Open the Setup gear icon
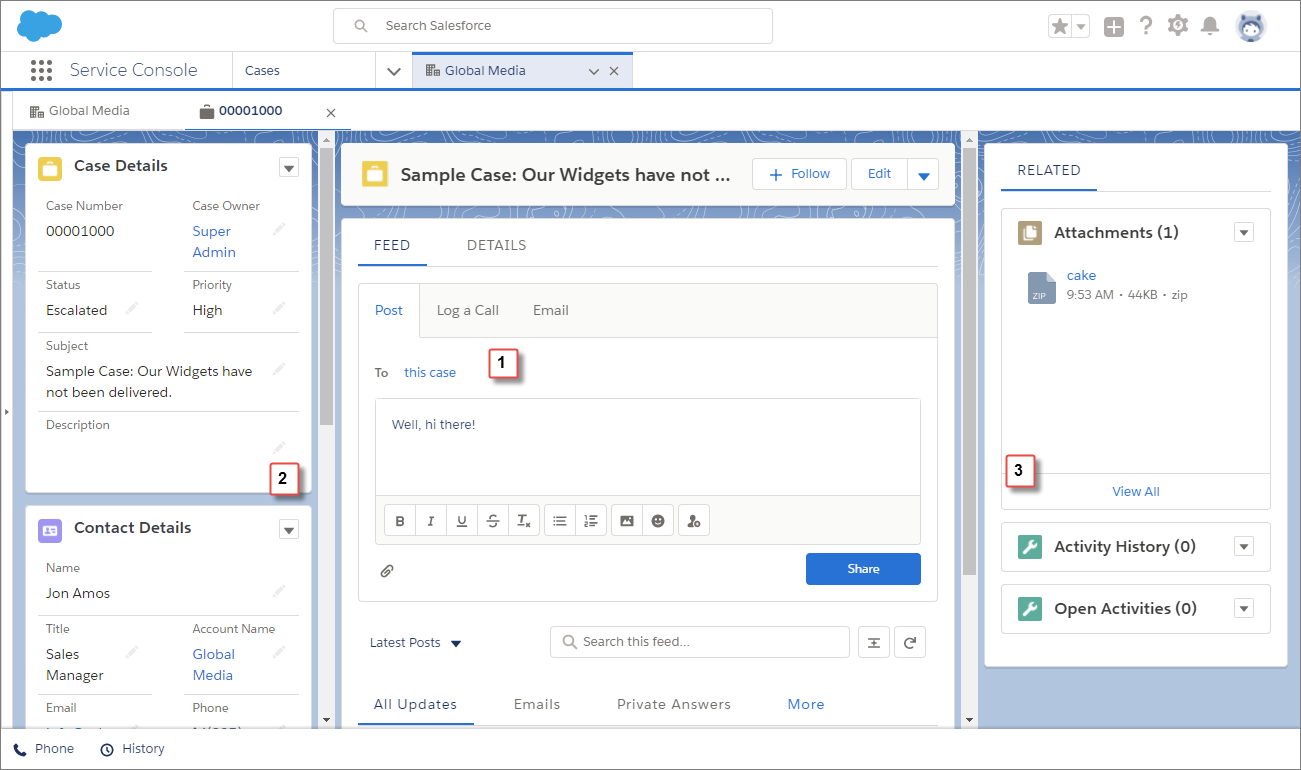1301x770 pixels. pyautogui.click(x=1178, y=26)
